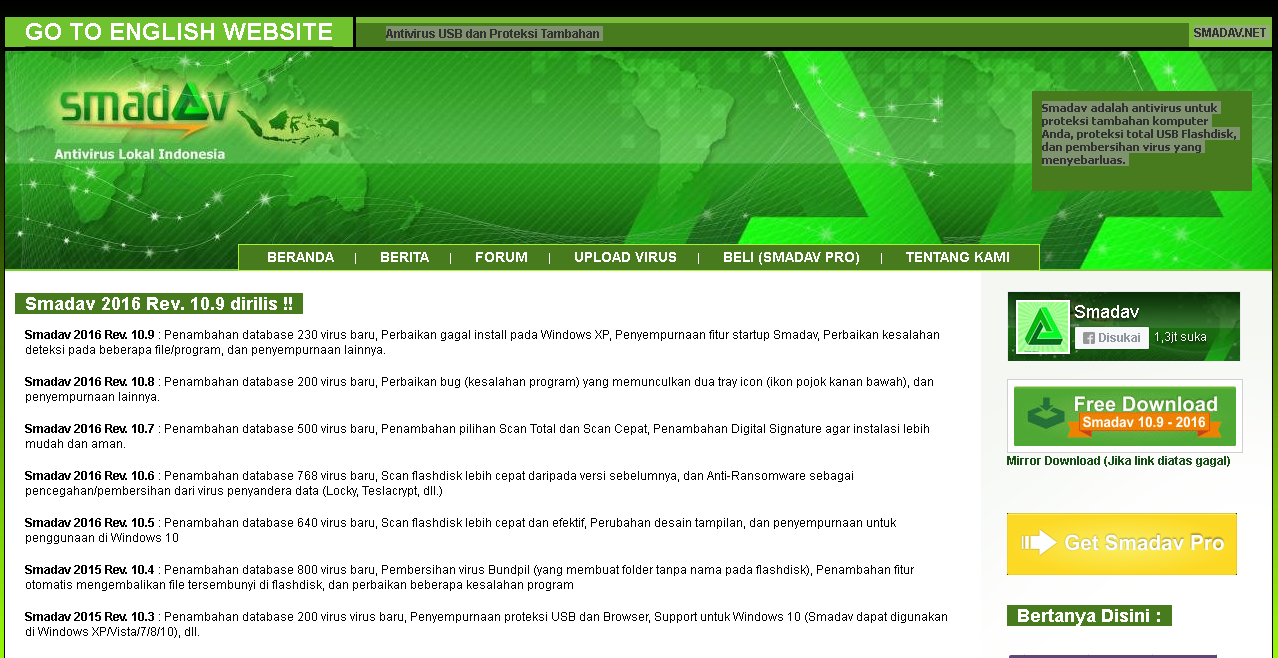The height and width of the screenshot is (658, 1278).
Task: Click the Smadav title in Facebook widget
Action: 1106,312
